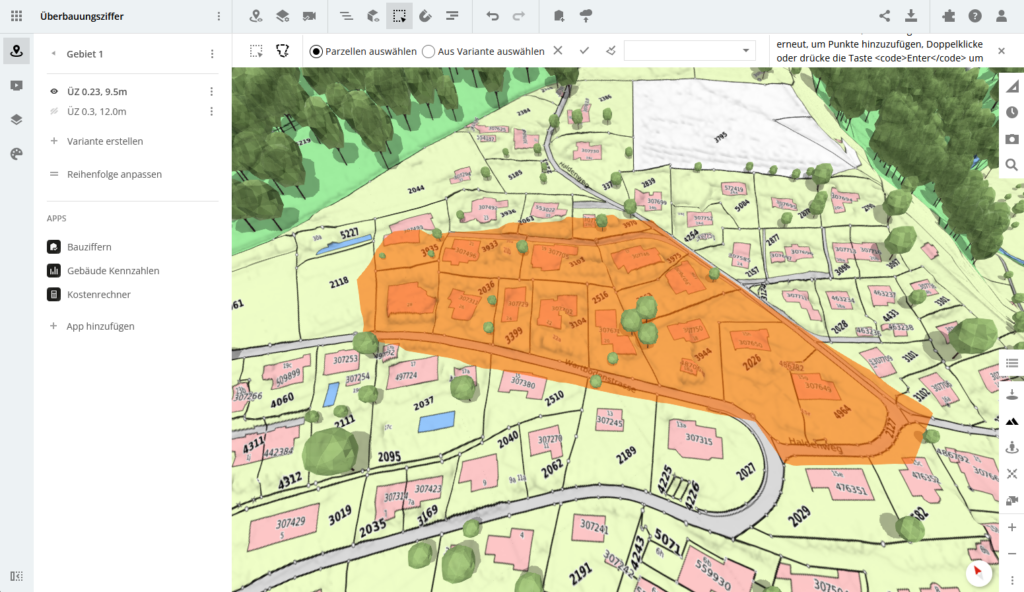Select 'Aus Variante auswählen' radio option
This screenshot has height=592, width=1024.
[x=429, y=51]
